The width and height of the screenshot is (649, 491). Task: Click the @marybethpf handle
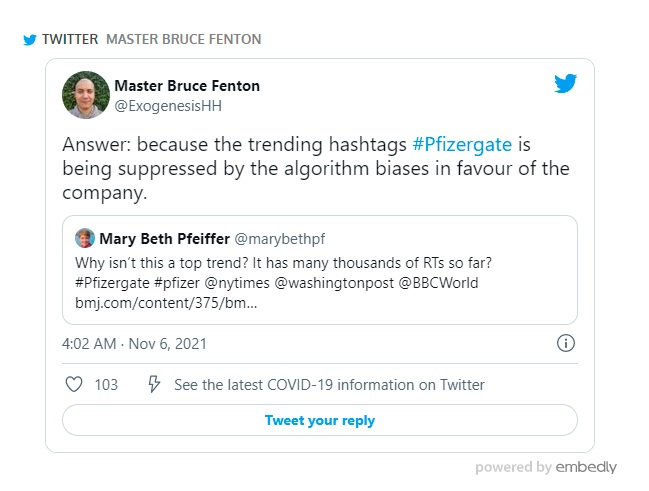[x=280, y=239]
